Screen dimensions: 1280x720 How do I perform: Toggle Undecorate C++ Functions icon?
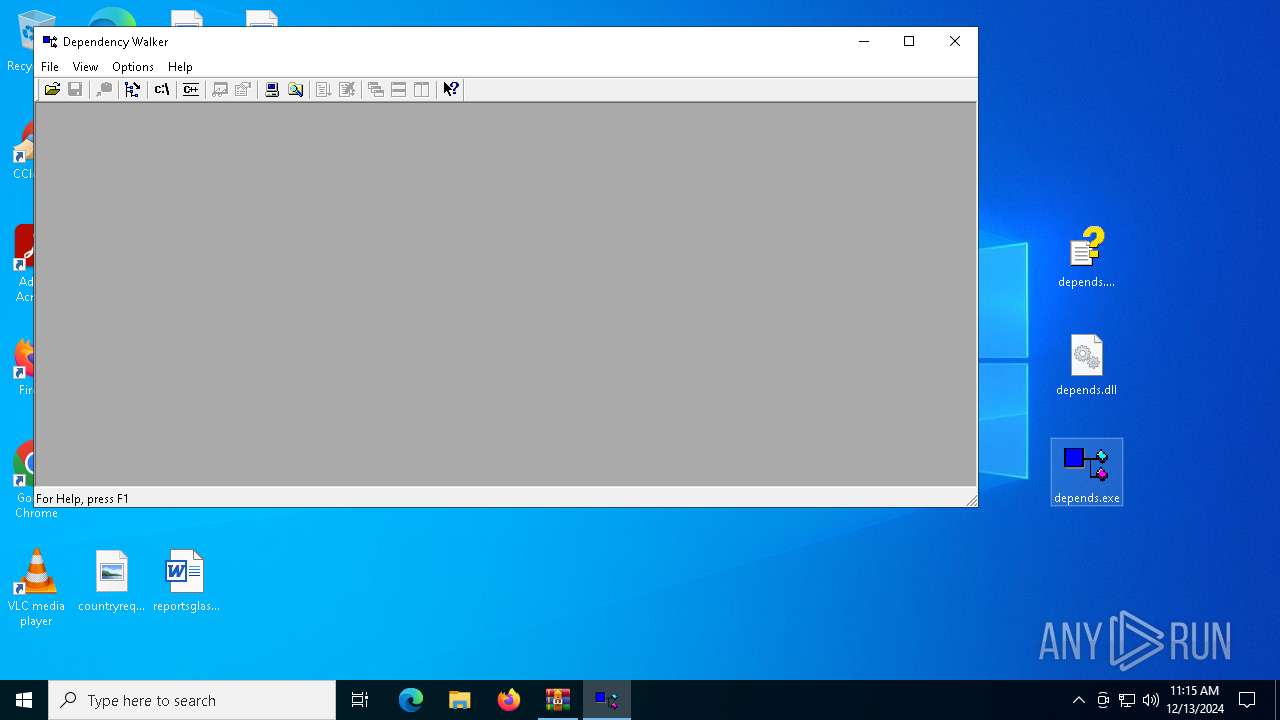coord(190,89)
